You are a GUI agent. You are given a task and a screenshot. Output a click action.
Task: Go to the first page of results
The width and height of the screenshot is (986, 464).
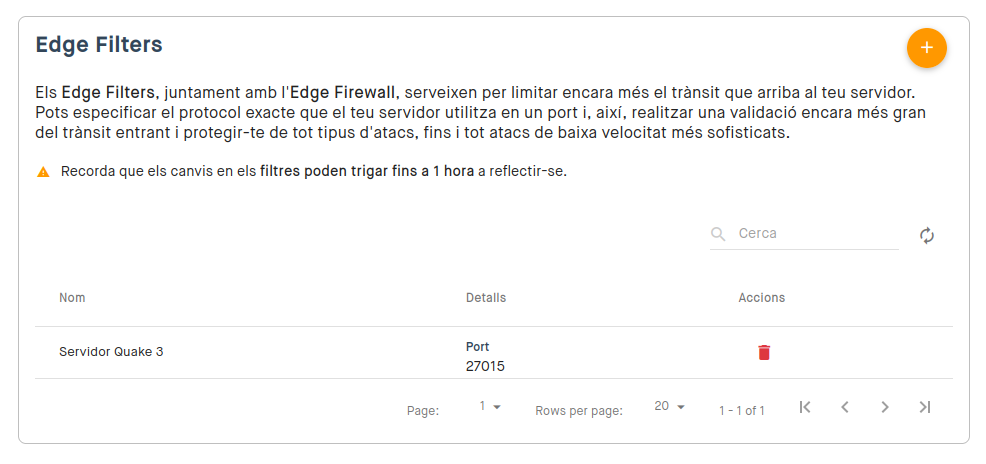pyautogui.click(x=804, y=407)
